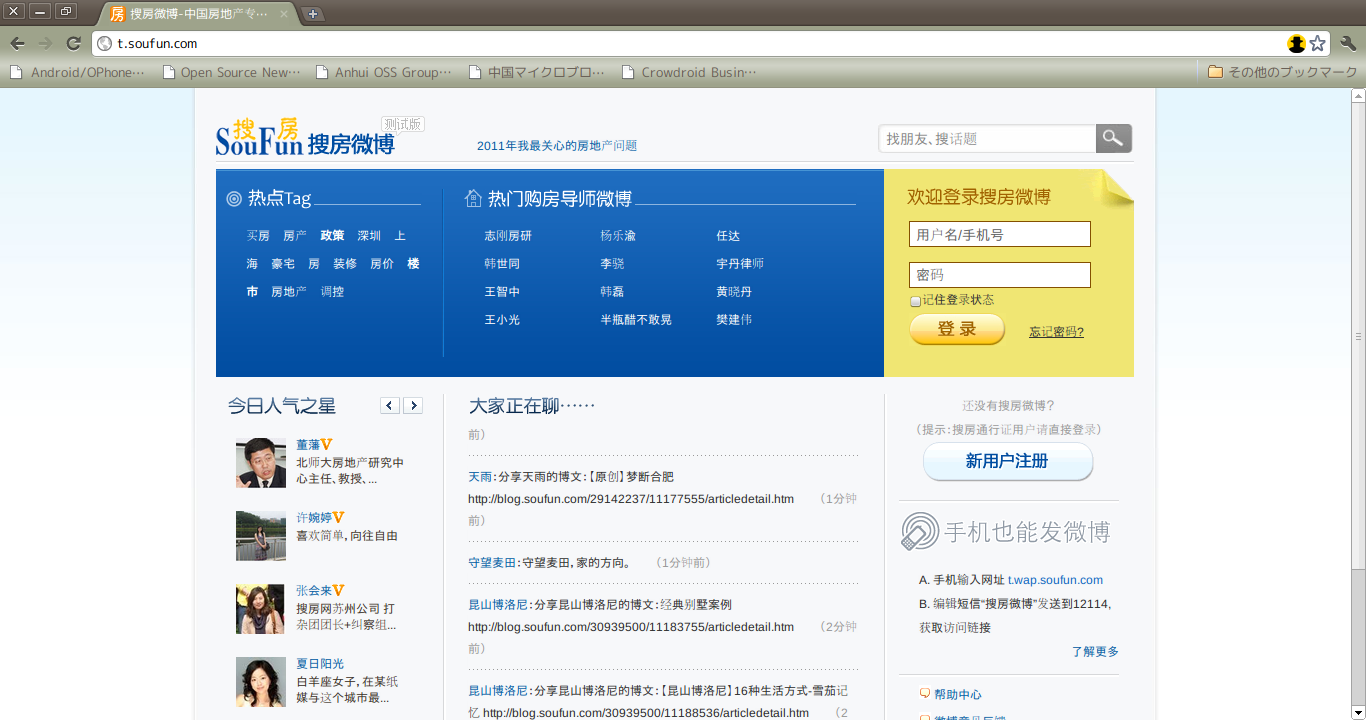This screenshot has height=720, width=1366.
Task: Click the 张会来 name link
Action: [x=314, y=591]
